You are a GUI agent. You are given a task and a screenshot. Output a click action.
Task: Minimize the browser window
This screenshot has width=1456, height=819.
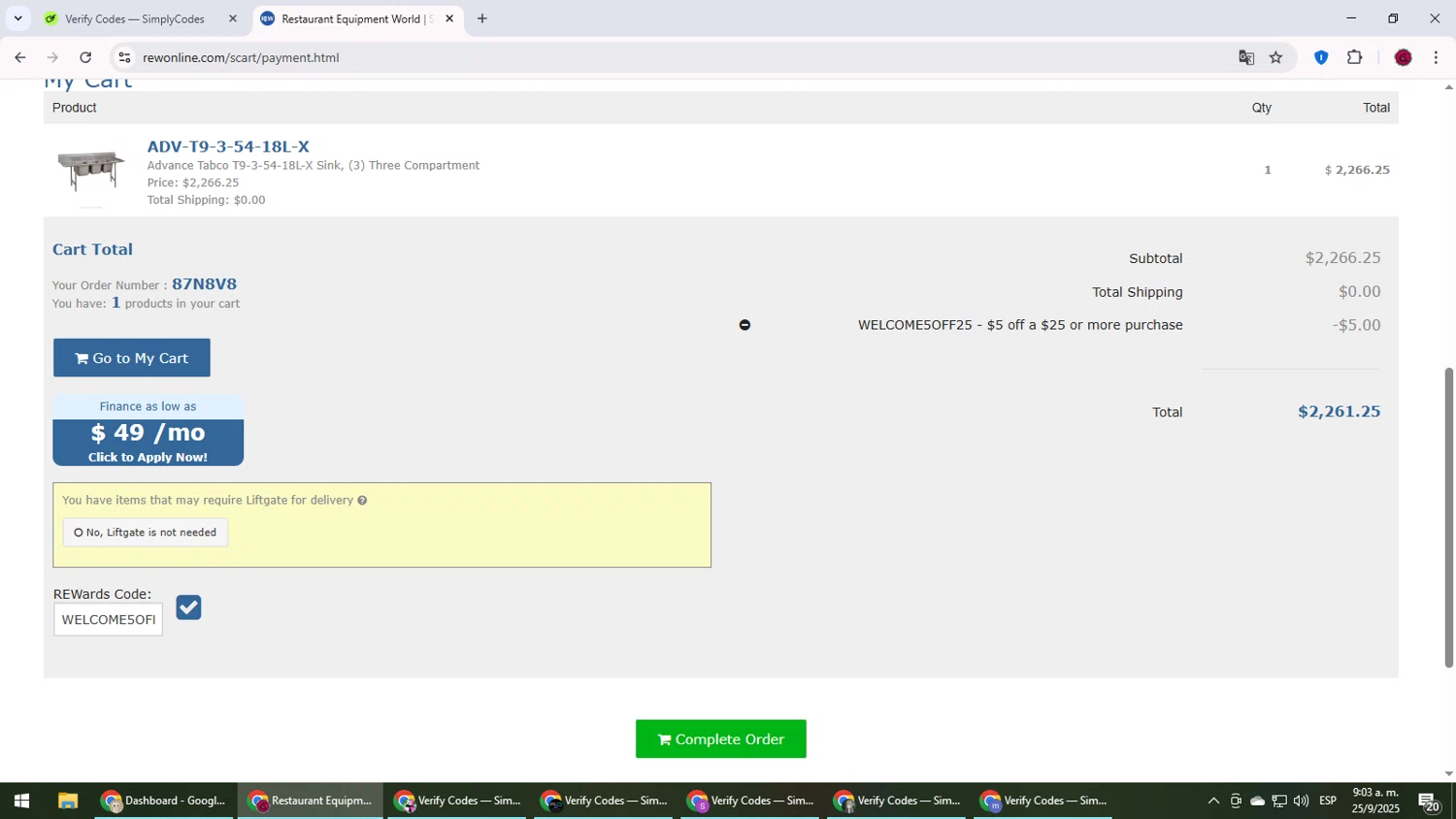tap(1350, 18)
